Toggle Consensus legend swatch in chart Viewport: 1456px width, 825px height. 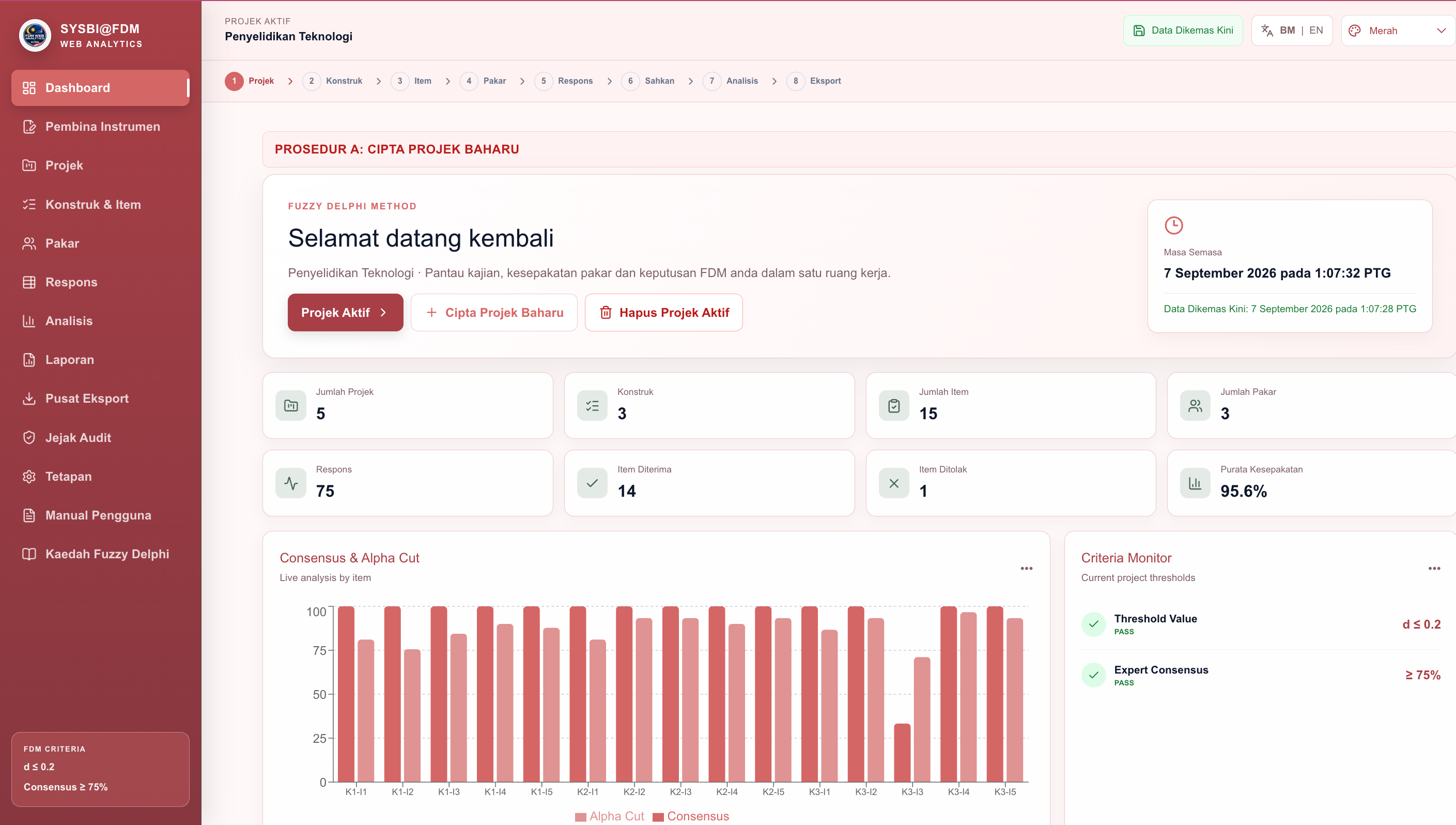click(x=658, y=817)
